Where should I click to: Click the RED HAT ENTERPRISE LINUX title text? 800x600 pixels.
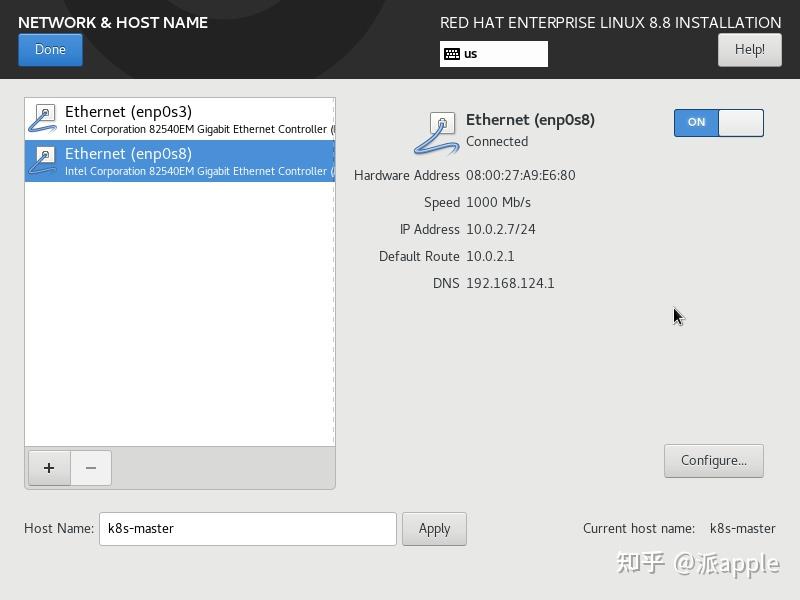[611, 22]
